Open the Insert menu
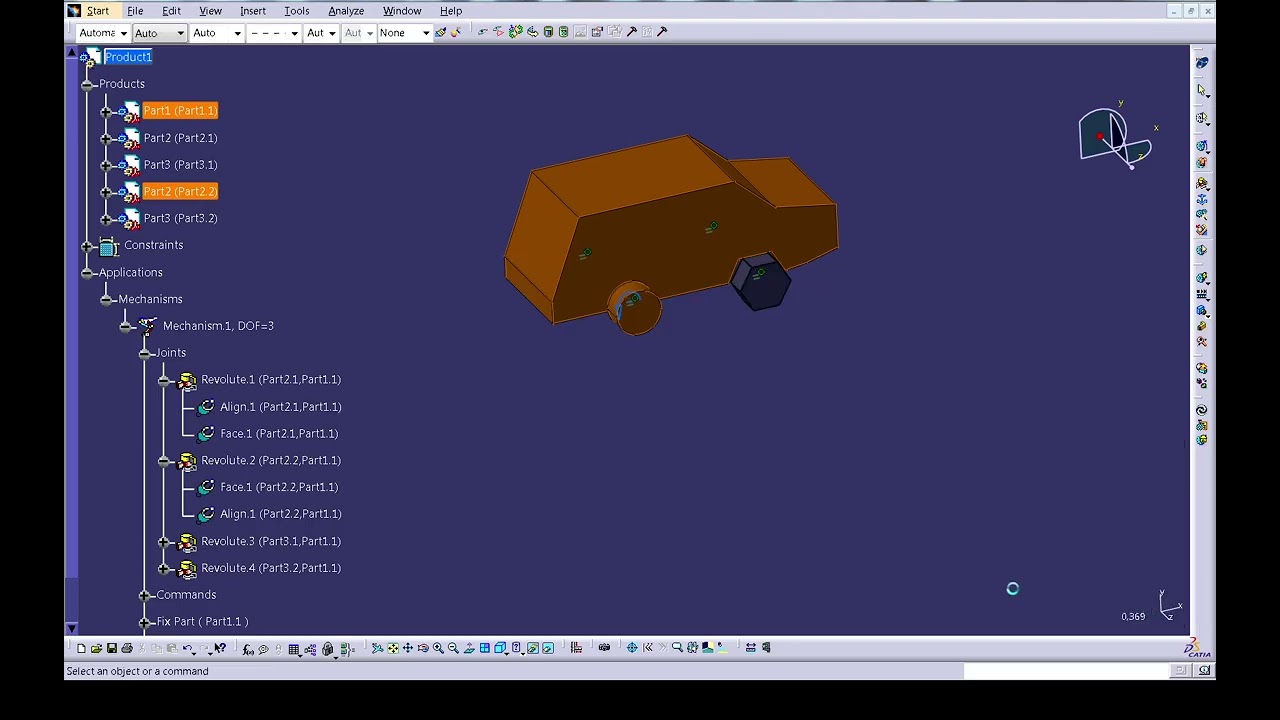 253,11
